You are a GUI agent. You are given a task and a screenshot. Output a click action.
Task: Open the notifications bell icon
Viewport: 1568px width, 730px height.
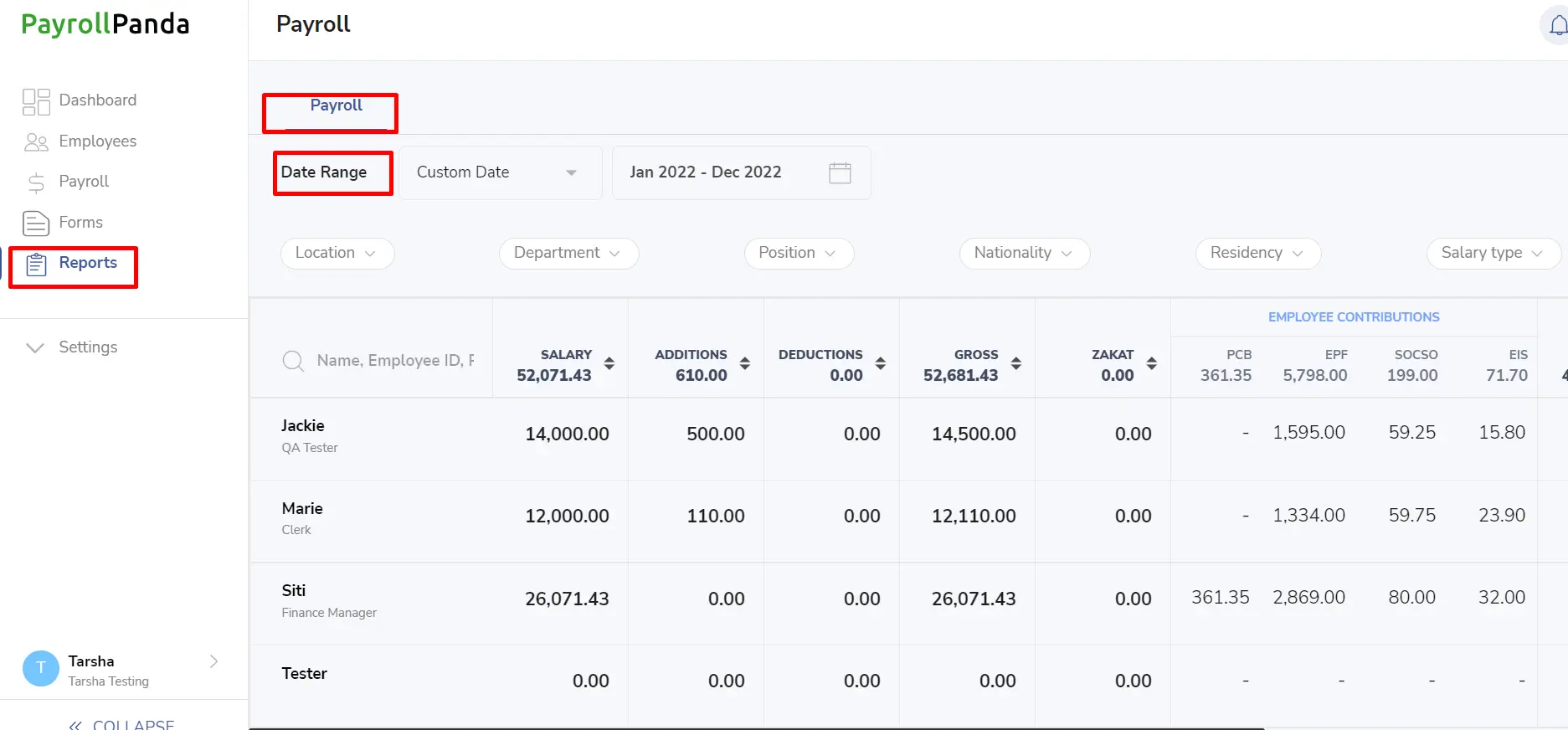coord(1557,26)
